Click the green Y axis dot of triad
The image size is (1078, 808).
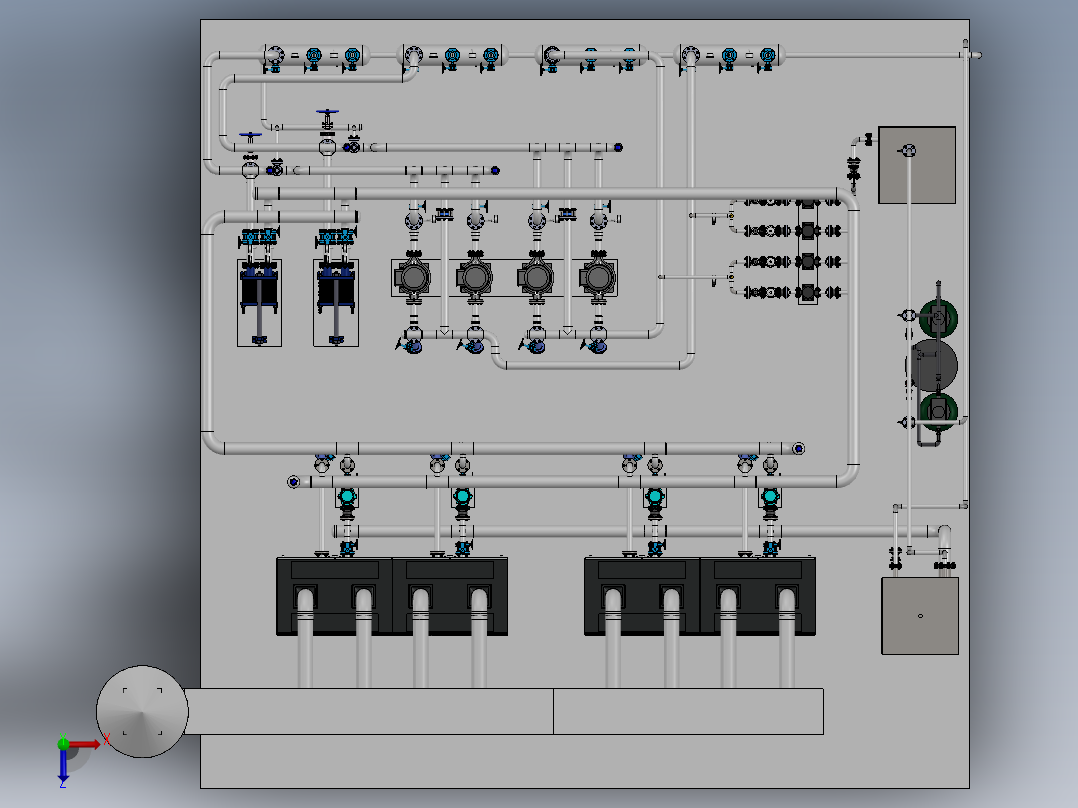(x=63, y=743)
